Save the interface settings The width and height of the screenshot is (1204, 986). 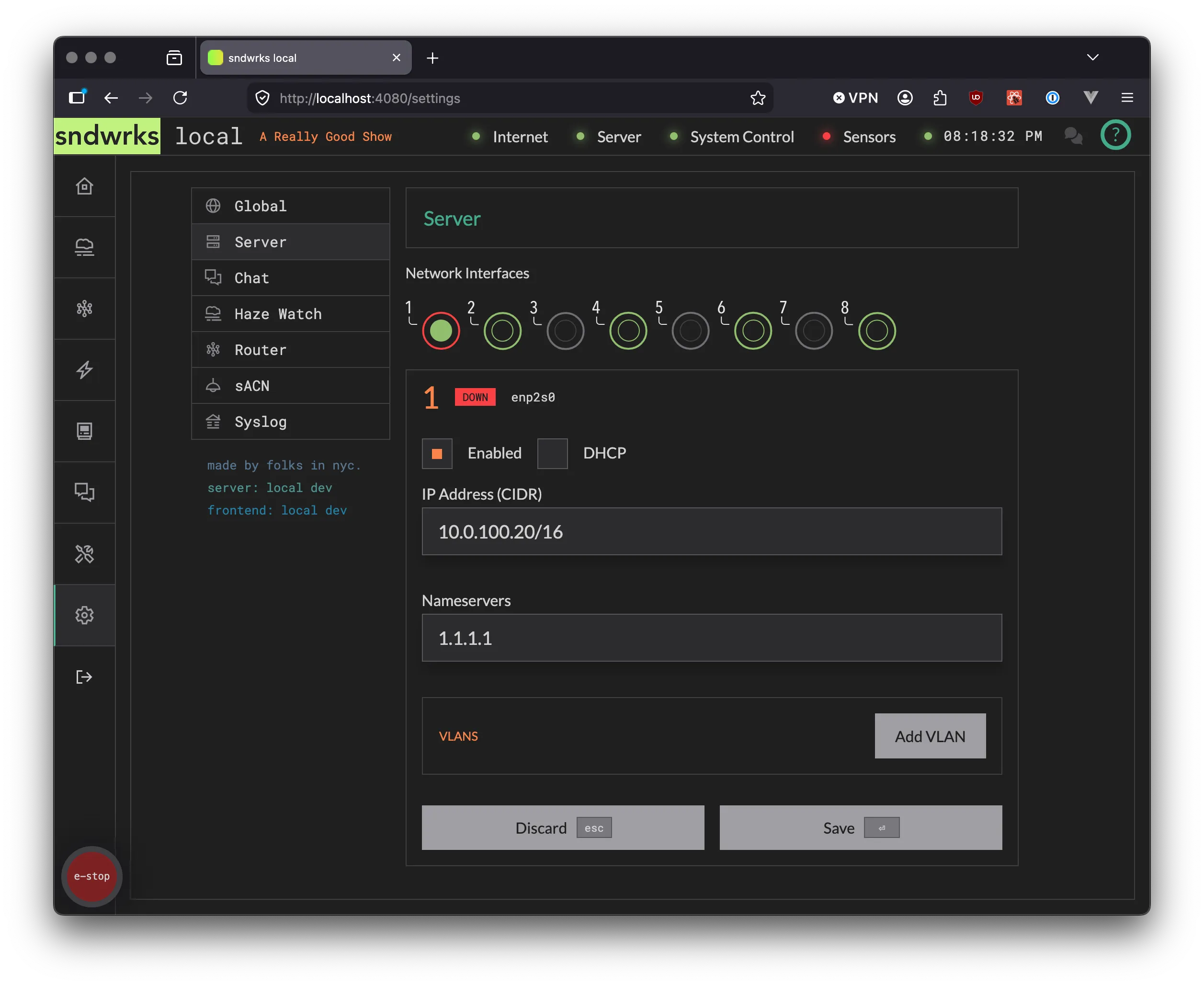[x=861, y=827]
